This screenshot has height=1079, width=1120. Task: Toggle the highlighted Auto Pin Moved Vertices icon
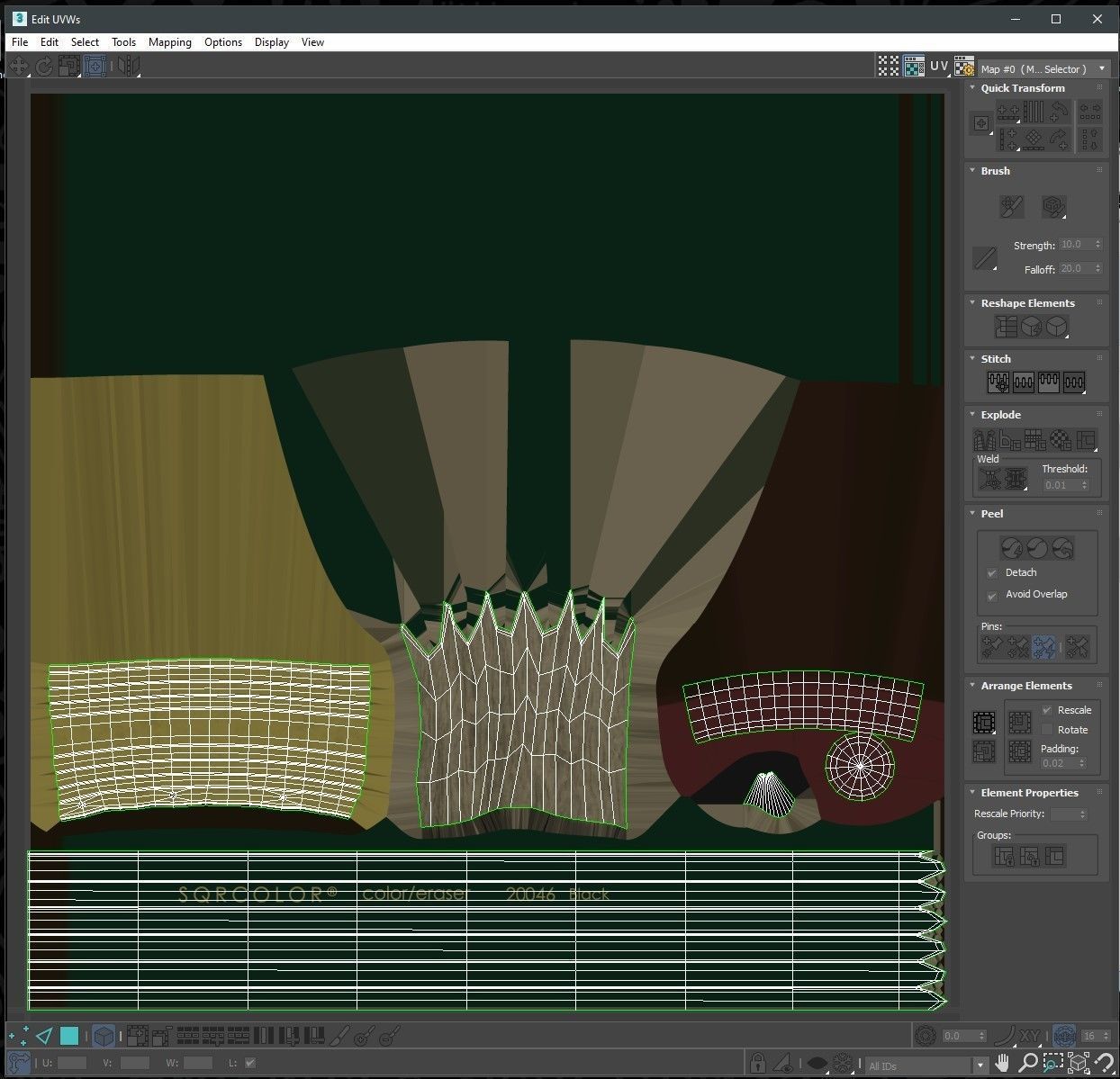coord(1044,646)
